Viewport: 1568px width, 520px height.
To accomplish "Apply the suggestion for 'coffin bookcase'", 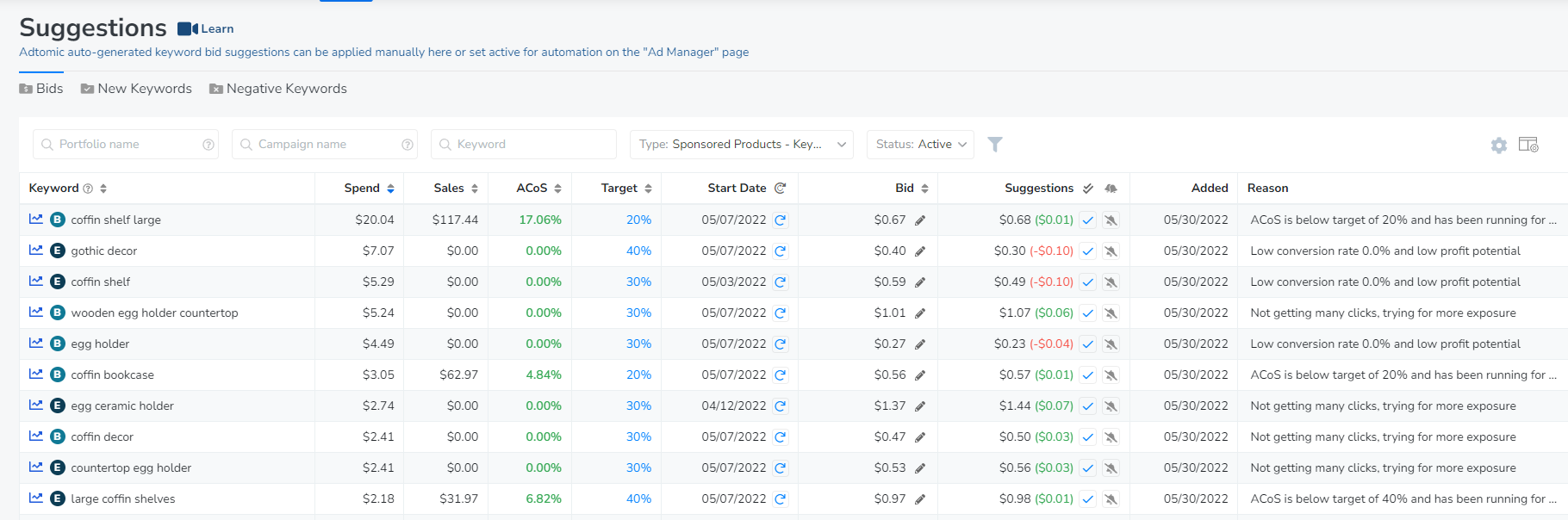I will pos(1088,375).
